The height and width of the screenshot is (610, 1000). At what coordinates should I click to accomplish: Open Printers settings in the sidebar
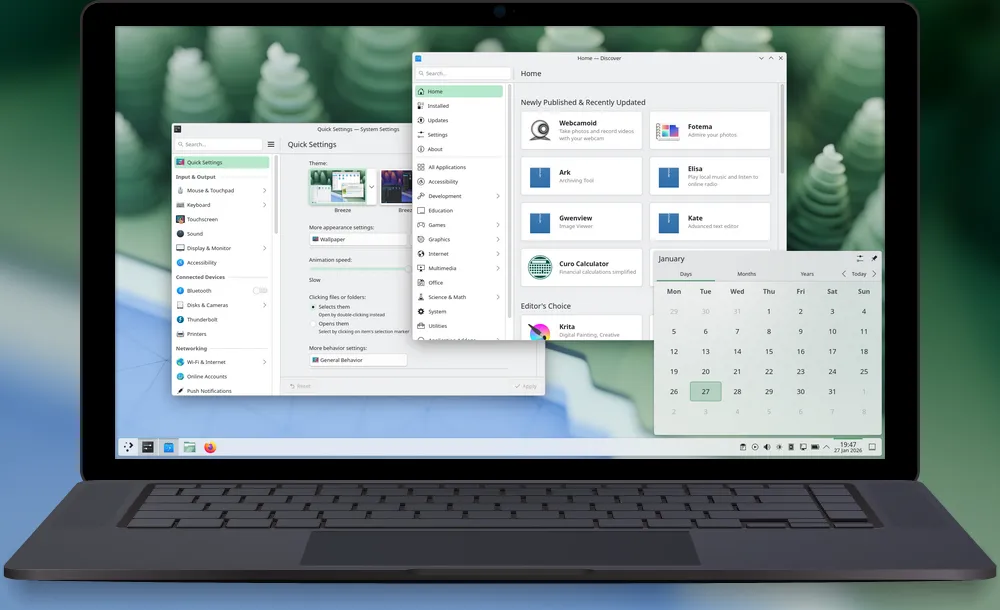click(x=200, y=334)
